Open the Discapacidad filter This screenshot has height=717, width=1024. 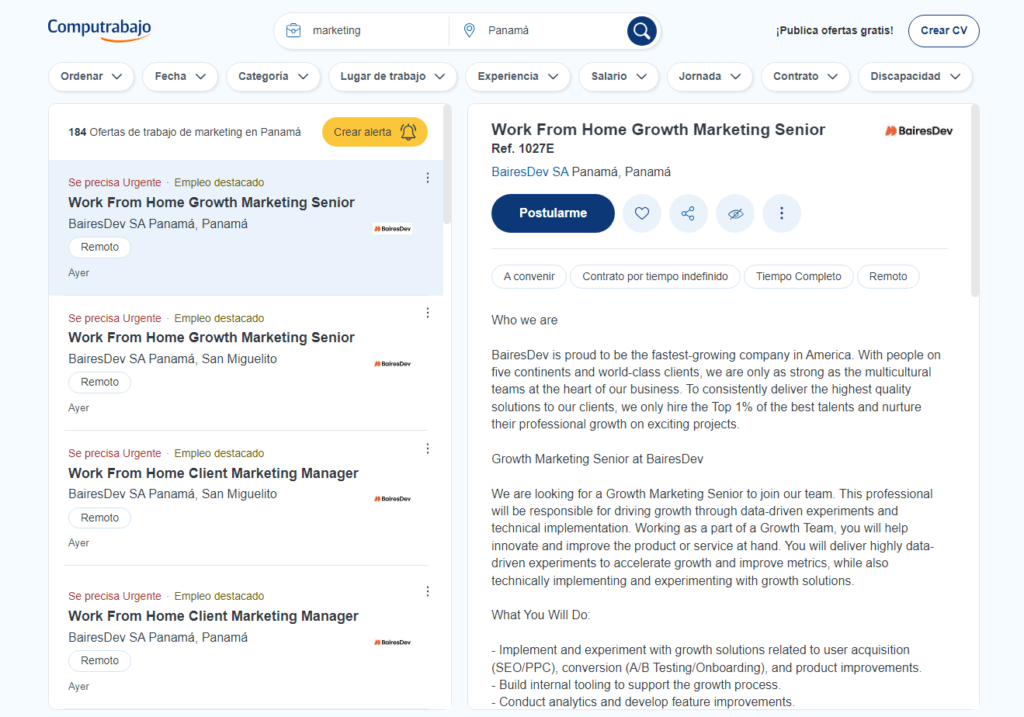(x=915, y=76)
